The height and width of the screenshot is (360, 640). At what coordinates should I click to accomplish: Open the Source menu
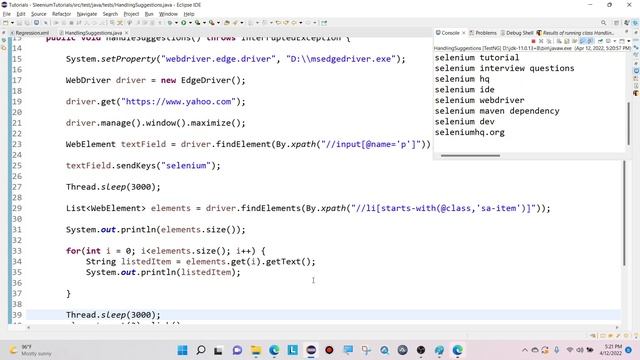click(x=39, y=14)
